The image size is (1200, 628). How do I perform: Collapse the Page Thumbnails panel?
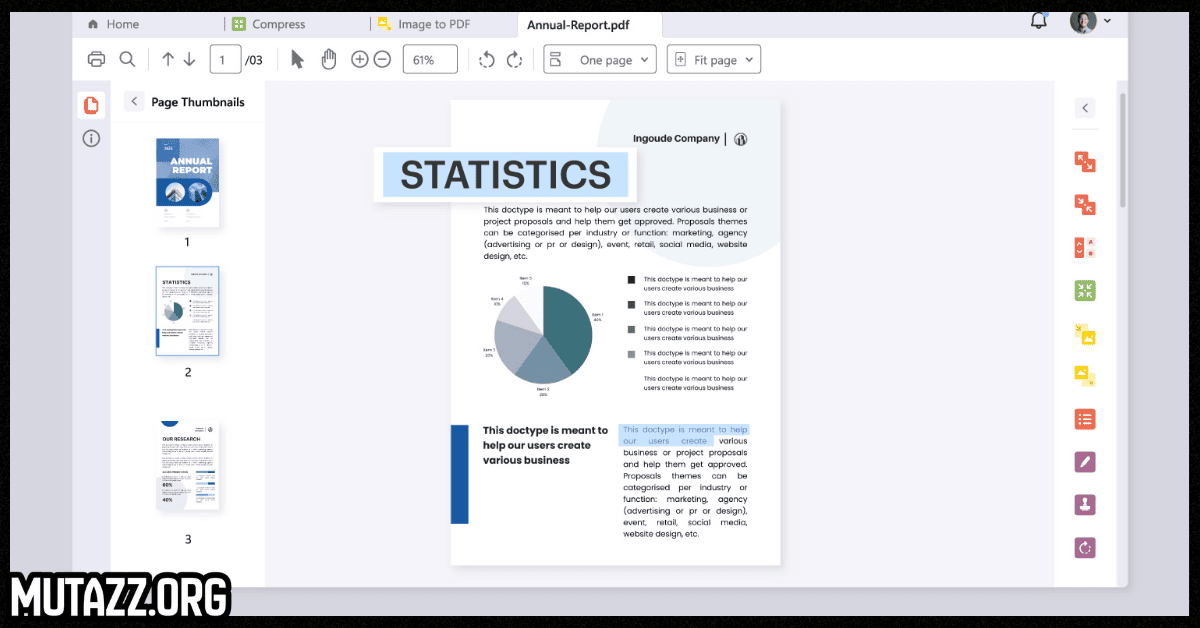(134, 102)
